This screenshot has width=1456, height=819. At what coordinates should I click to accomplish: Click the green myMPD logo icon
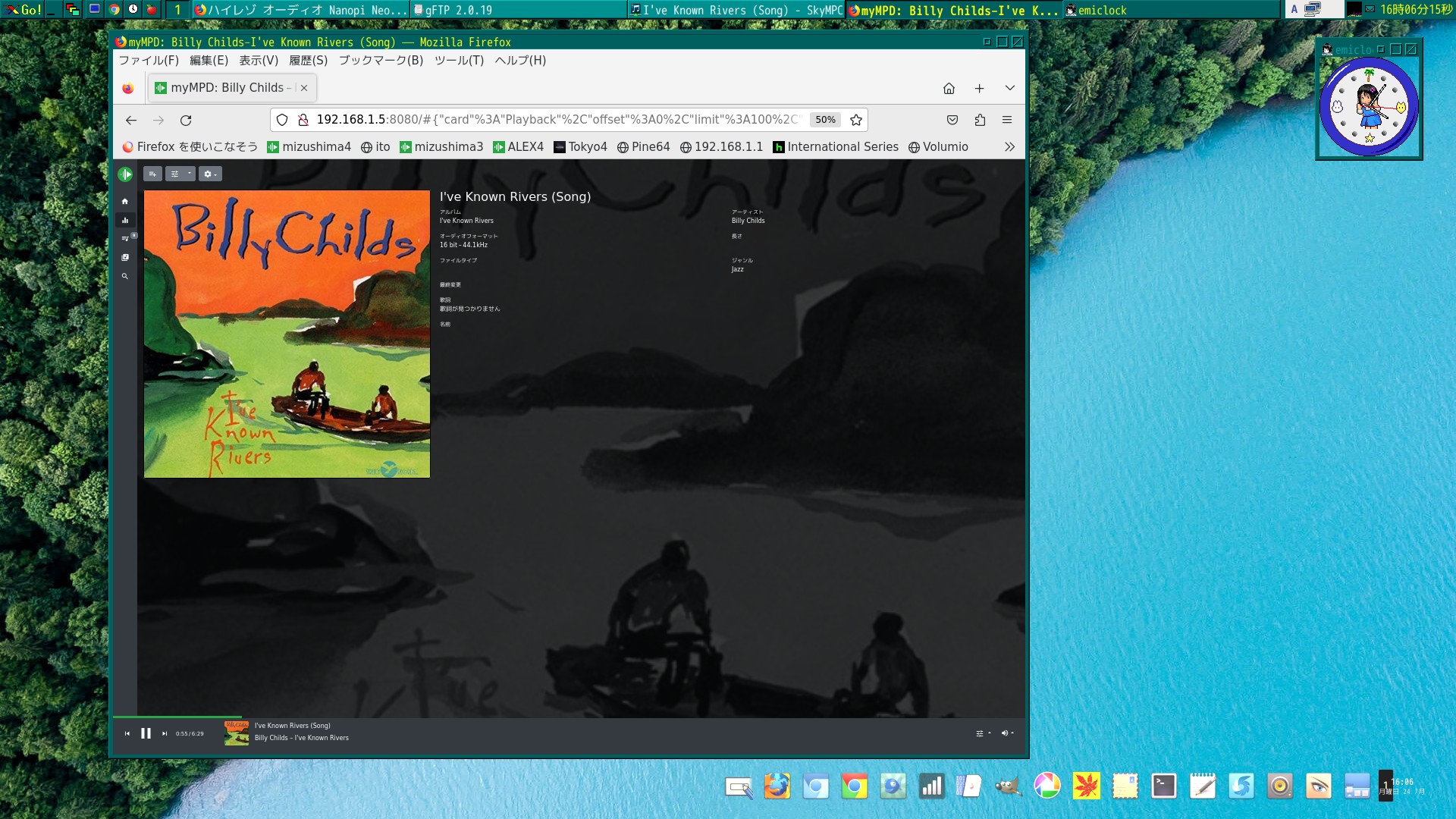tap(125, 174)
